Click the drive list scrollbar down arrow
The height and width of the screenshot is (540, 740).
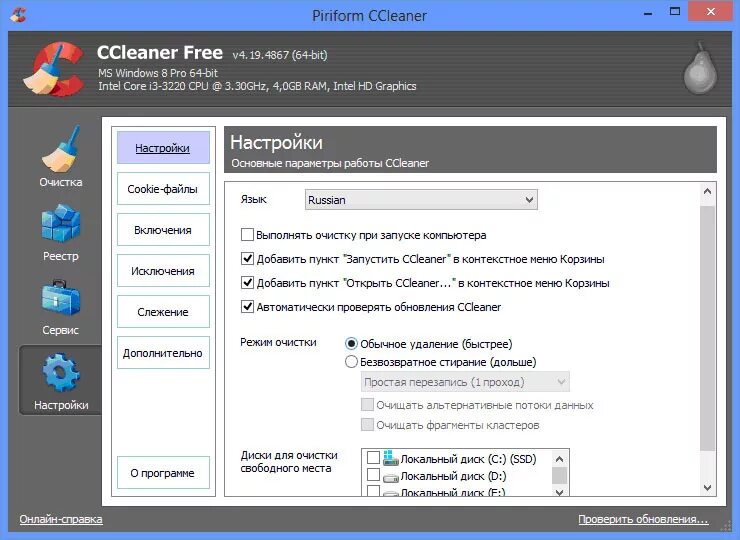click(x=559, y=492)
